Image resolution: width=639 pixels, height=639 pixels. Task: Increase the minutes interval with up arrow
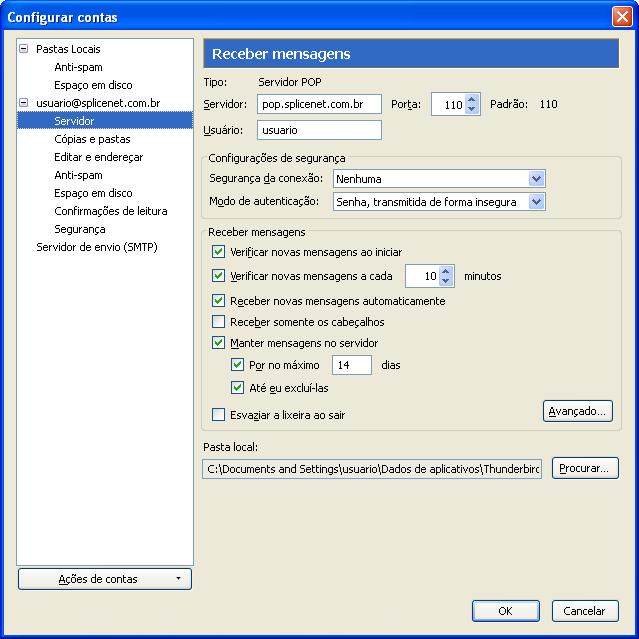pyautogui.click(x=446, y=271)
